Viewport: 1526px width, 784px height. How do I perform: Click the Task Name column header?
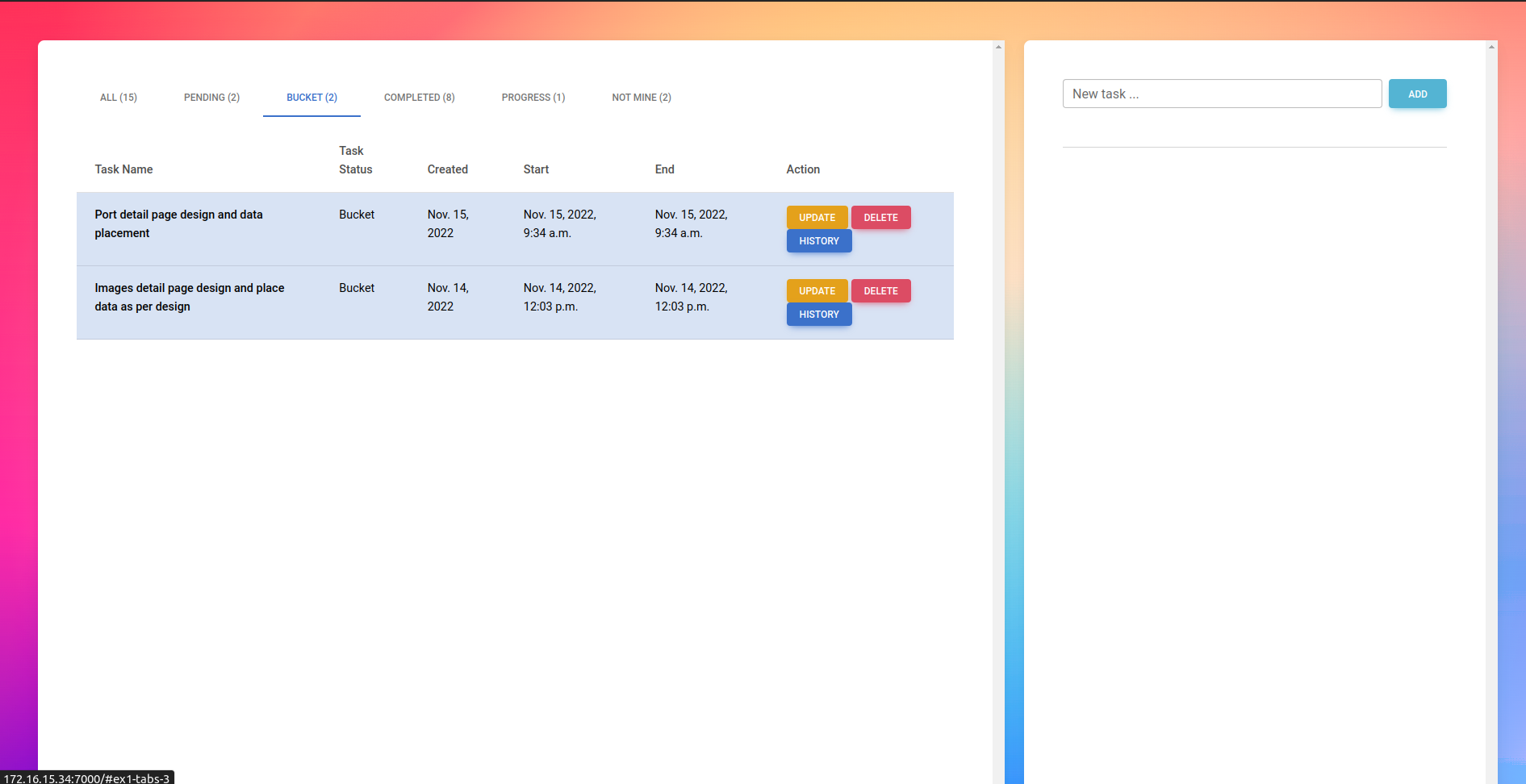(123, 169)
